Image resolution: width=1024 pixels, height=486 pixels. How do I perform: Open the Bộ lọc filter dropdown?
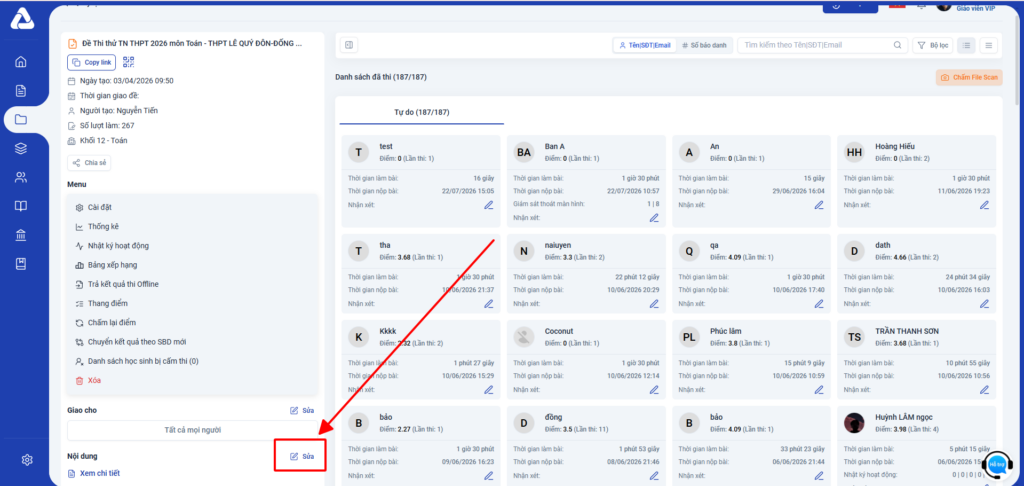933,45
